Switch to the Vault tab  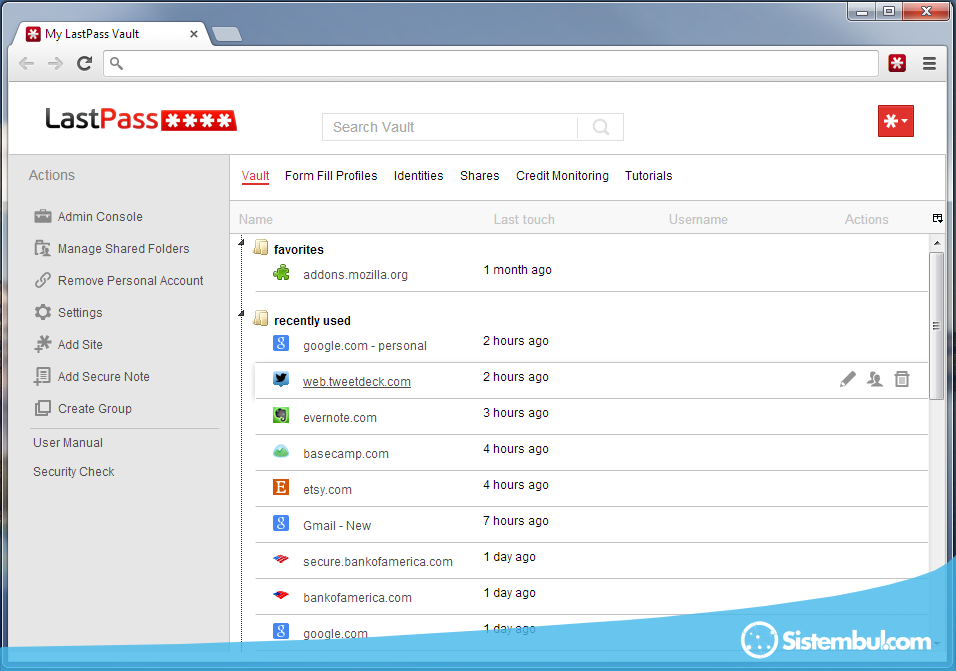tap(255, 176)
